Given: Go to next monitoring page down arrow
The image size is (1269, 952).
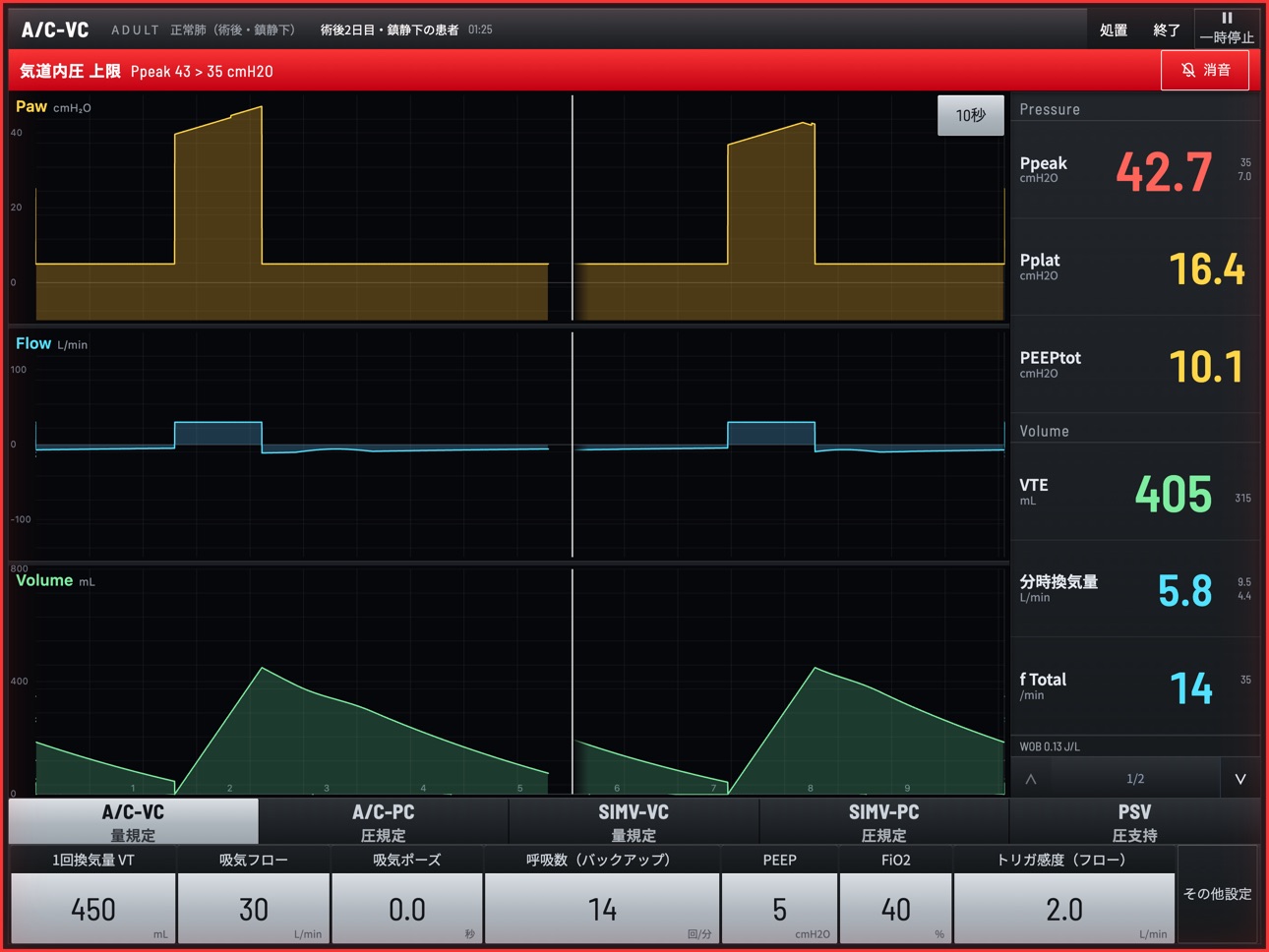Looking at the screenshot, I should [1240, 779].
